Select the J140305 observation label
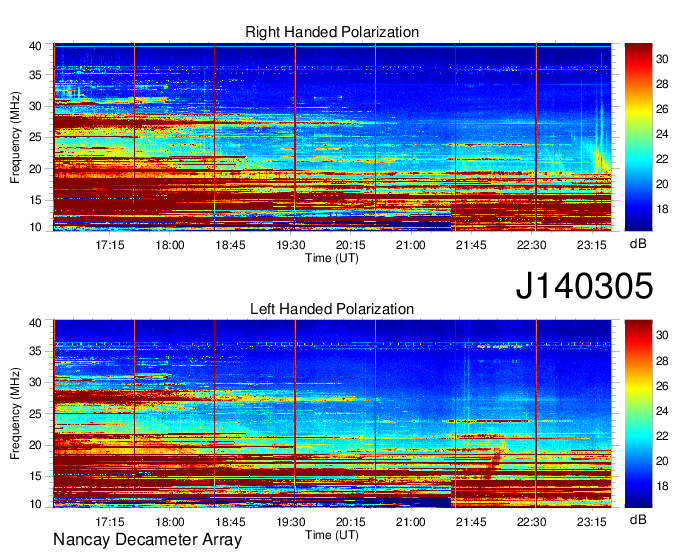Screen dimensions: 680x552 584,286
